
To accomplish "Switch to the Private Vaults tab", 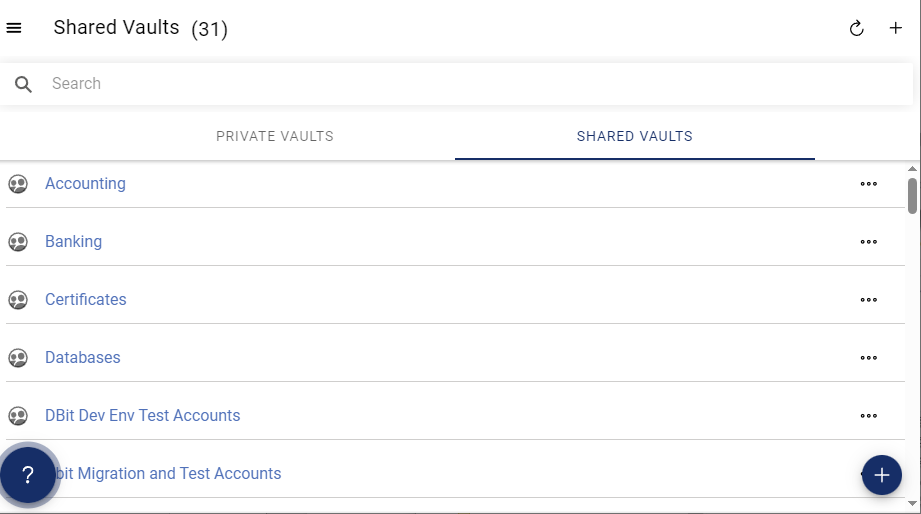I will coord(274,136).
